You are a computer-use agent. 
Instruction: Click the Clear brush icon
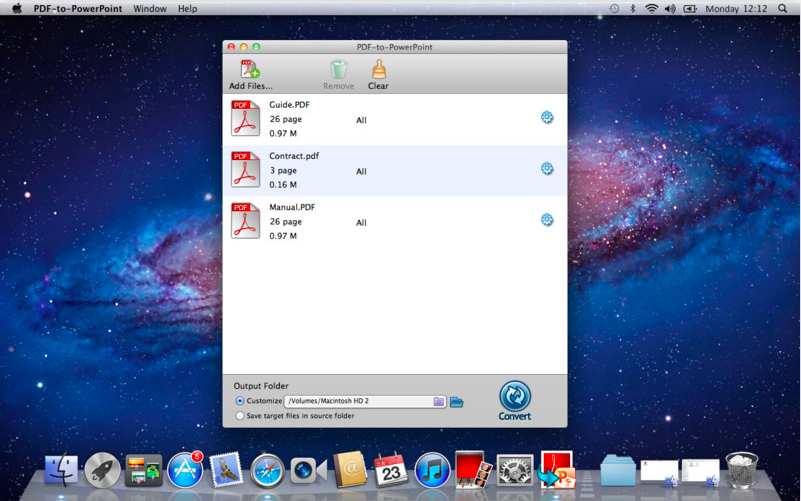[x=379, y=69]
